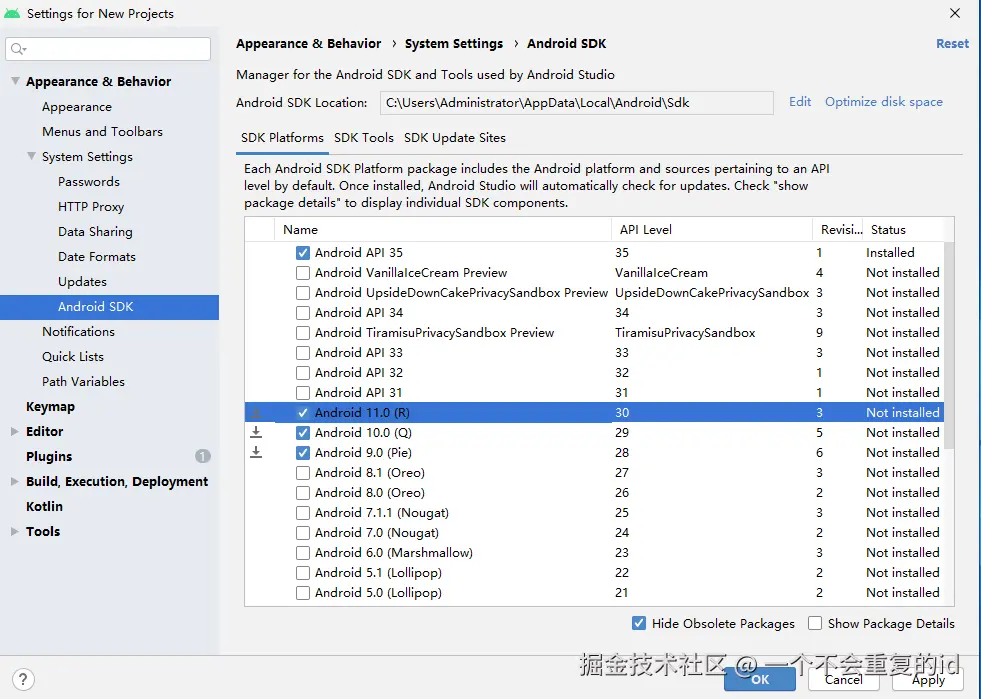This screenshot has width=981, height=699.
Task: Expand the Editor settings group
Action: tap(15, 431)
